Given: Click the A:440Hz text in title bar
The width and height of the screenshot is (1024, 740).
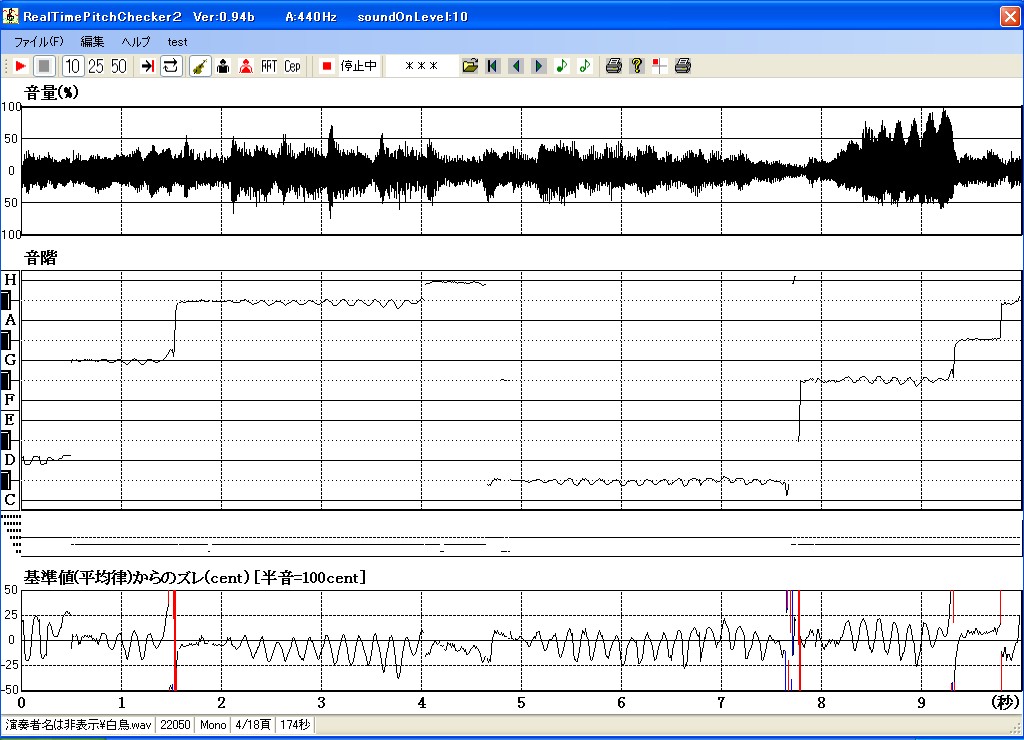Looking at the screenshot, I should pos(311,17).
